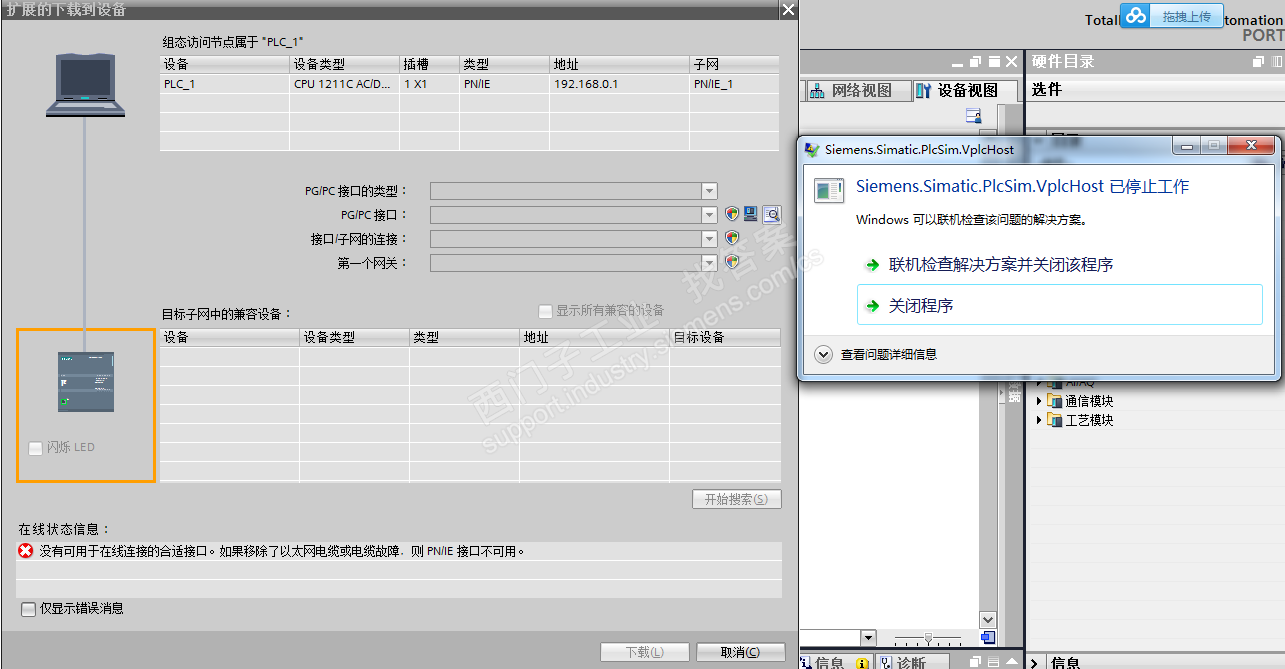Click the 通信模块 folder icon
The image size is (1285, 669).
(x=1054, y=401)
